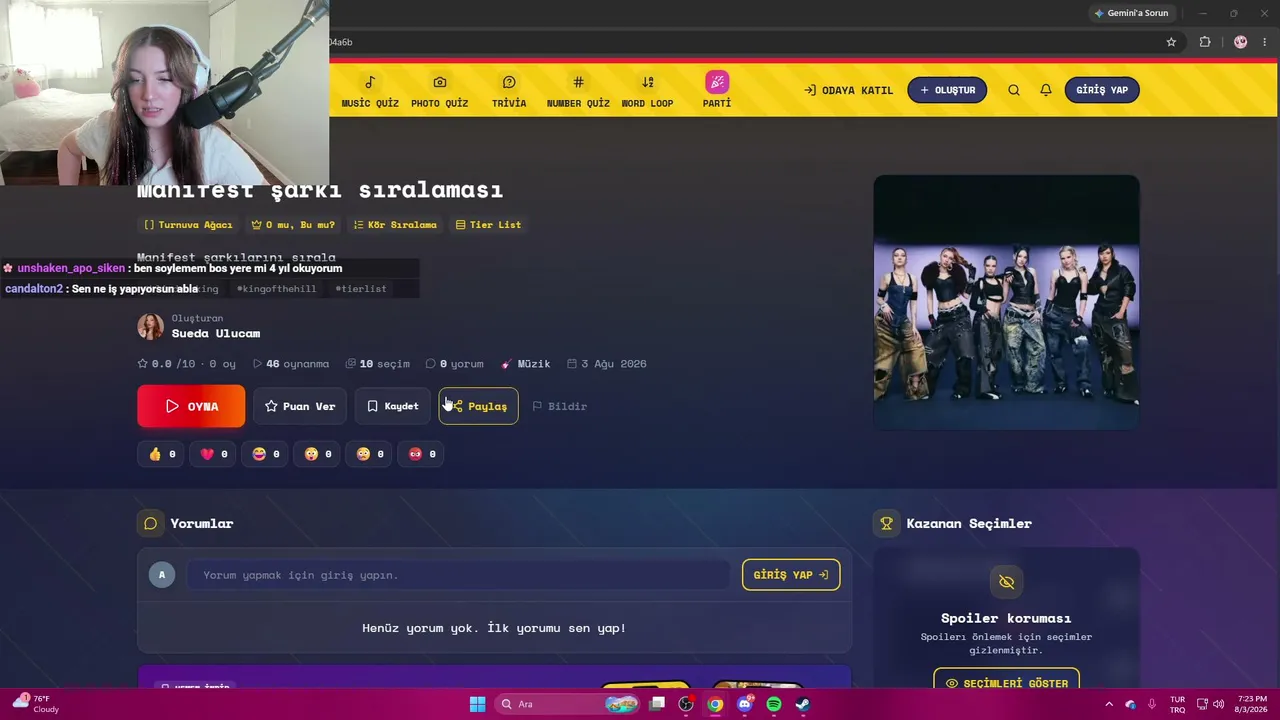This screenshot has width=1280, height=720.
Task: Click the Yorumlar section heading
Action: tap(201, 523)
